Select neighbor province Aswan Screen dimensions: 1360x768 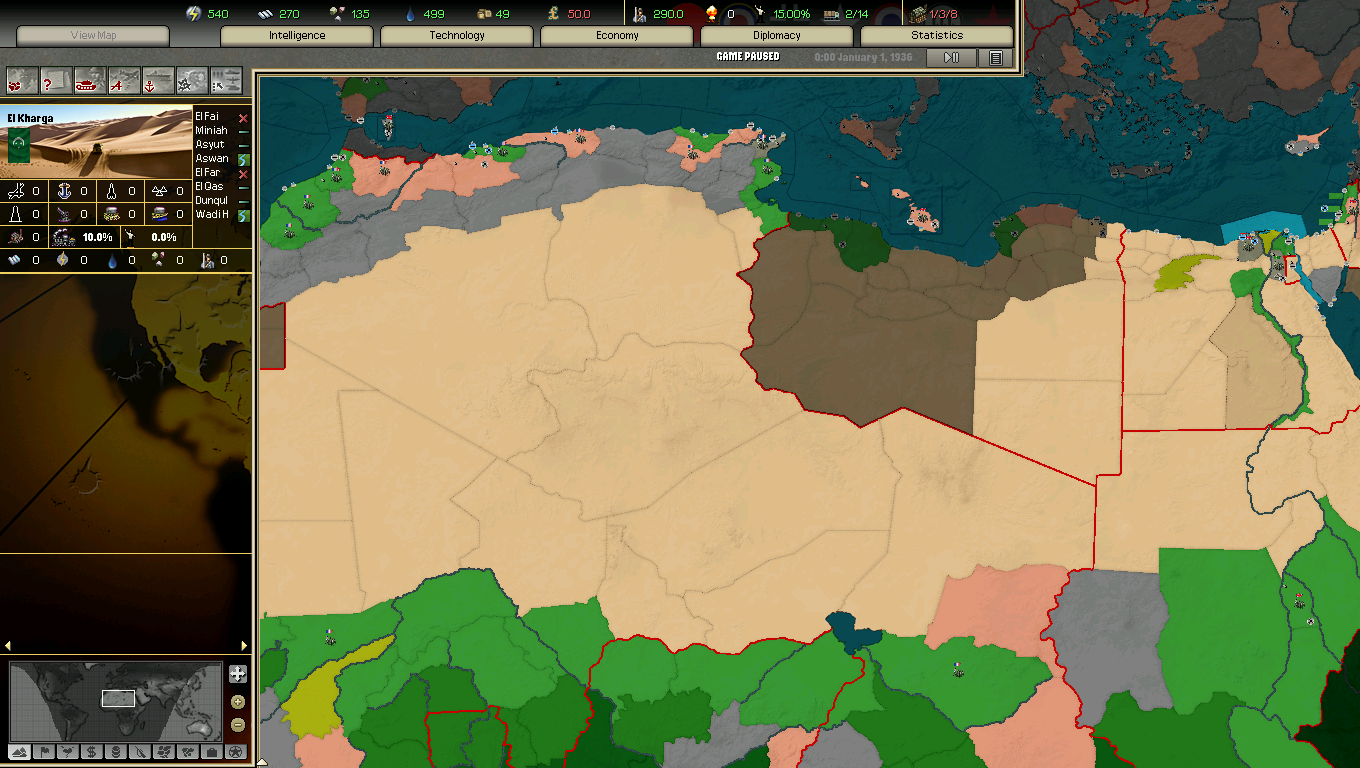coord(212,158)
